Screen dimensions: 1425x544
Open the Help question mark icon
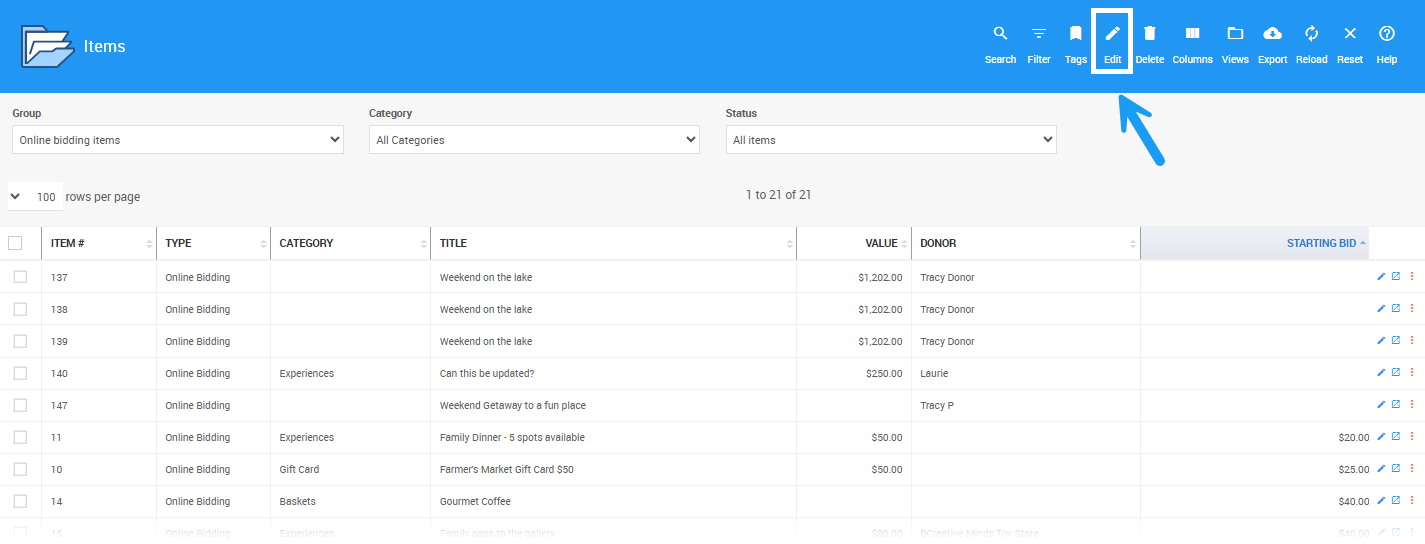1386,34
